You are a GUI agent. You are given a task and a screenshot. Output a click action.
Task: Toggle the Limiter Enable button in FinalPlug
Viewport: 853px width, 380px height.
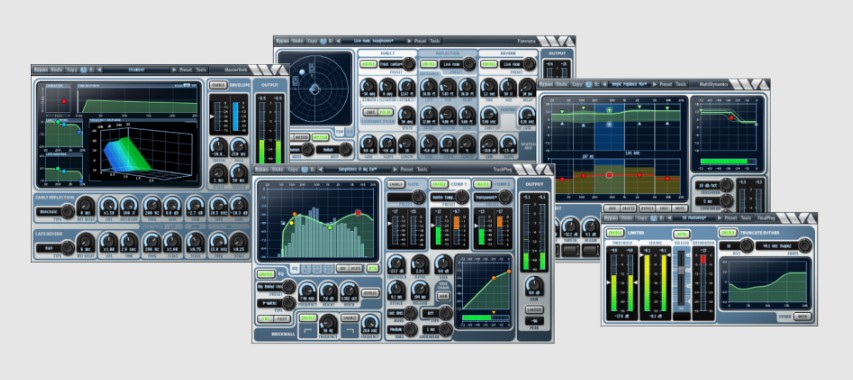click(x=614, y=233)
